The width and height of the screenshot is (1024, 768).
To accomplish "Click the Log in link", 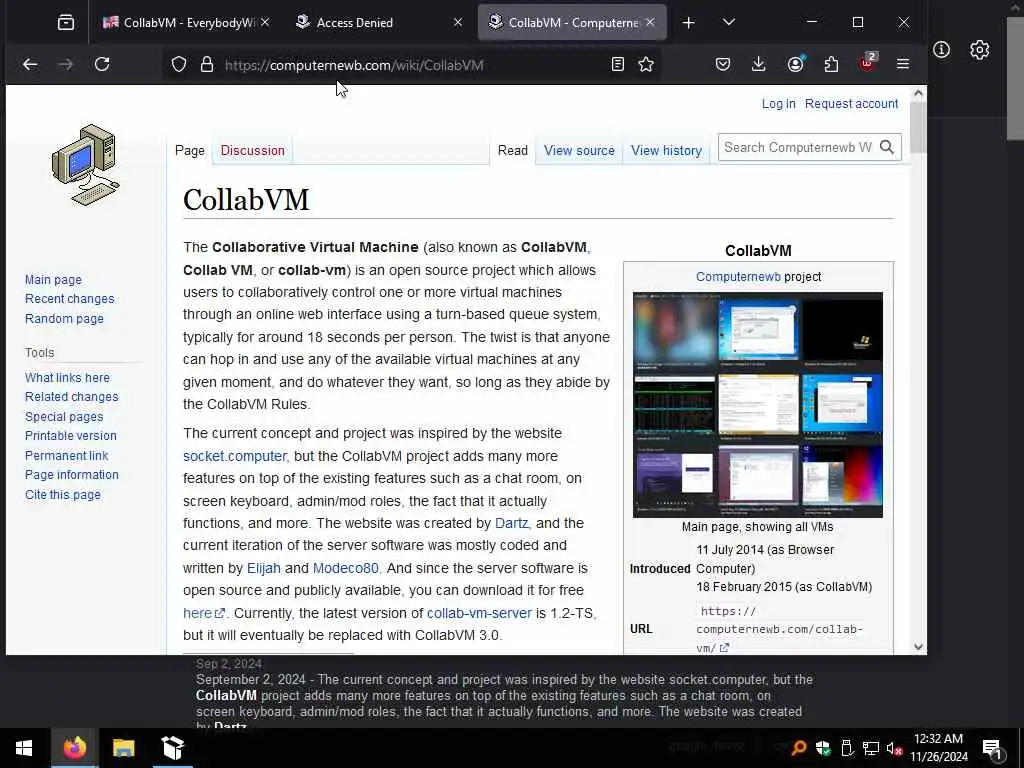I will pos(778,104).
